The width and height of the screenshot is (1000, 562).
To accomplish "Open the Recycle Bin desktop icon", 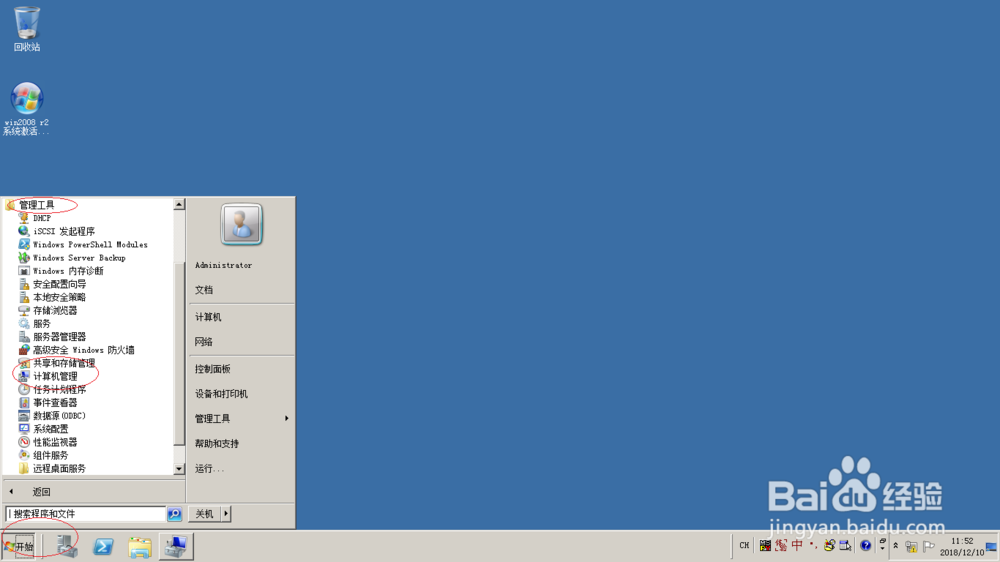I will 27,29.
